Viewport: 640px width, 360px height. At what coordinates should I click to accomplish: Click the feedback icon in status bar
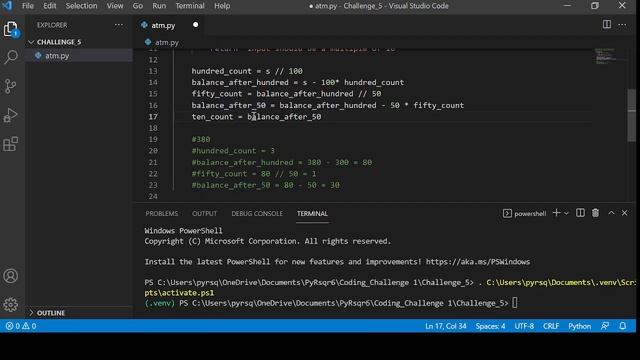pos(605,326)
